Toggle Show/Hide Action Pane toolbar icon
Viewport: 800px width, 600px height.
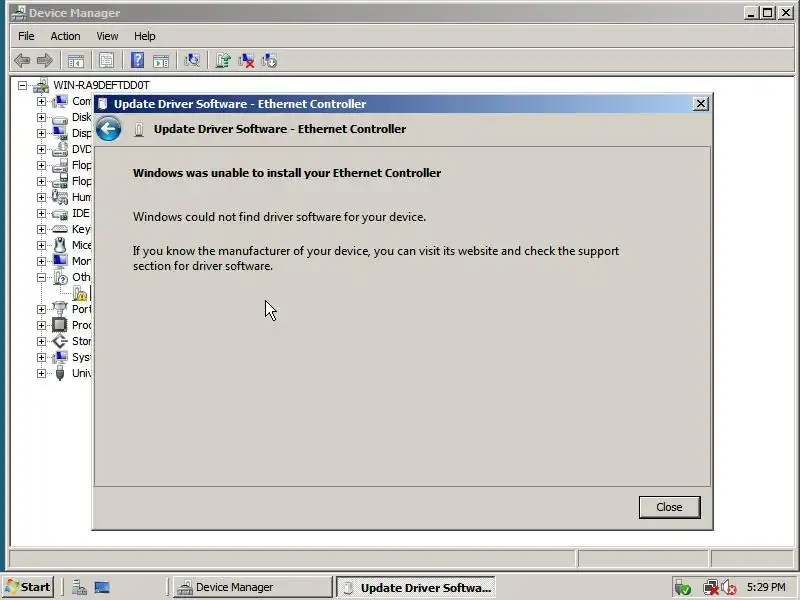pyautogui.click(x=161, y=61)
